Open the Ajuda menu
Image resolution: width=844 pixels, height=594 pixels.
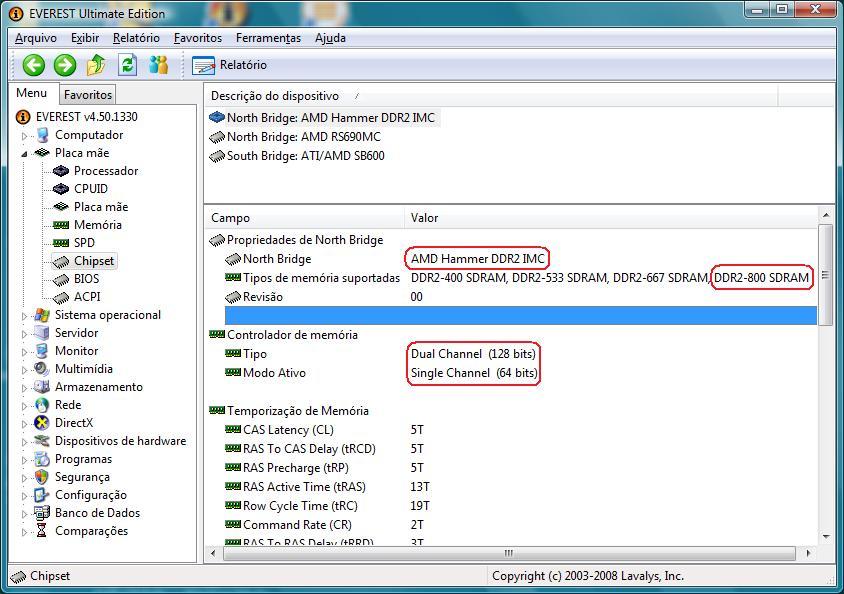click(330, 38)
